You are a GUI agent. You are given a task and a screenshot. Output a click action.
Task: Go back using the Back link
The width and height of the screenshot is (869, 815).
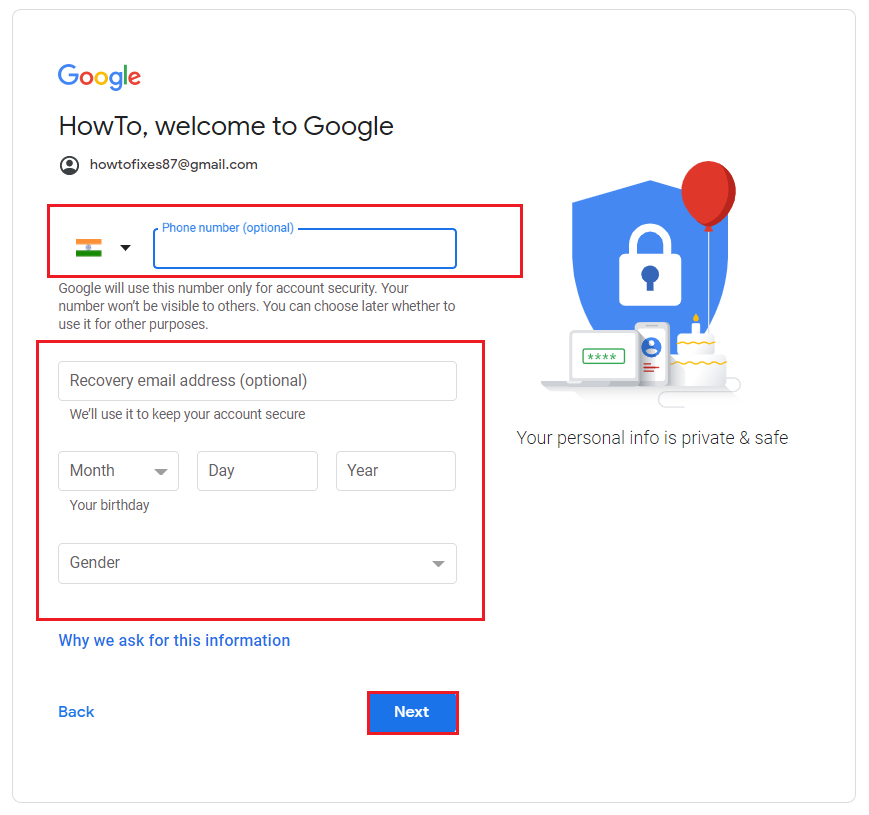pyautogui.click(x=76, y=712)
